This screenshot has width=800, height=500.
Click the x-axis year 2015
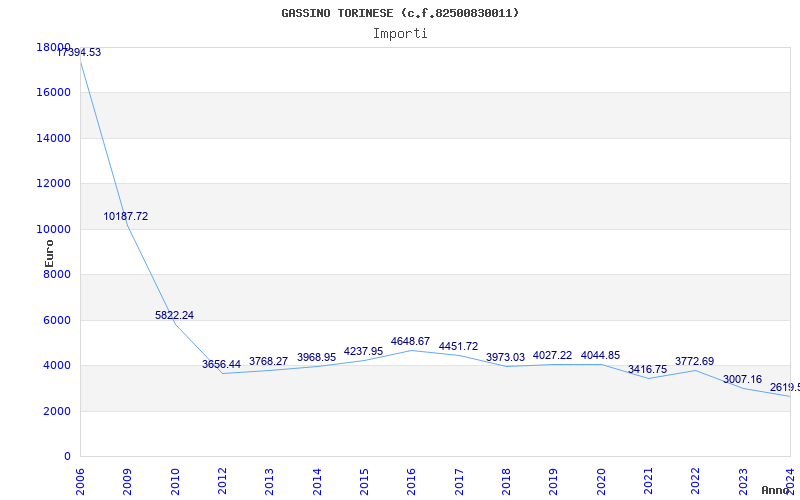click(364, 482)
